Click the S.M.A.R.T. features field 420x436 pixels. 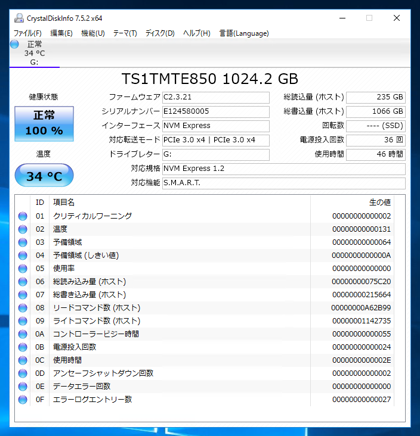tap(284, 183)
